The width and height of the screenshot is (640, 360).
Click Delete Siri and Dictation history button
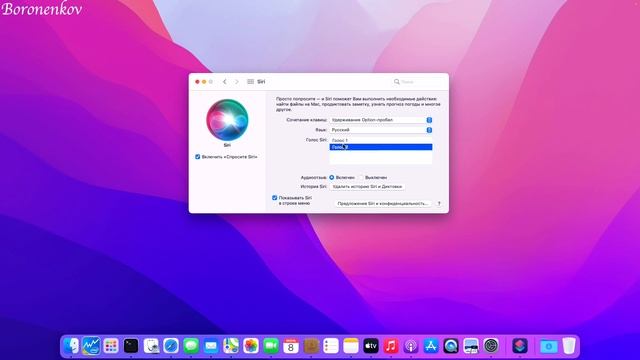(x=367, y=187)
